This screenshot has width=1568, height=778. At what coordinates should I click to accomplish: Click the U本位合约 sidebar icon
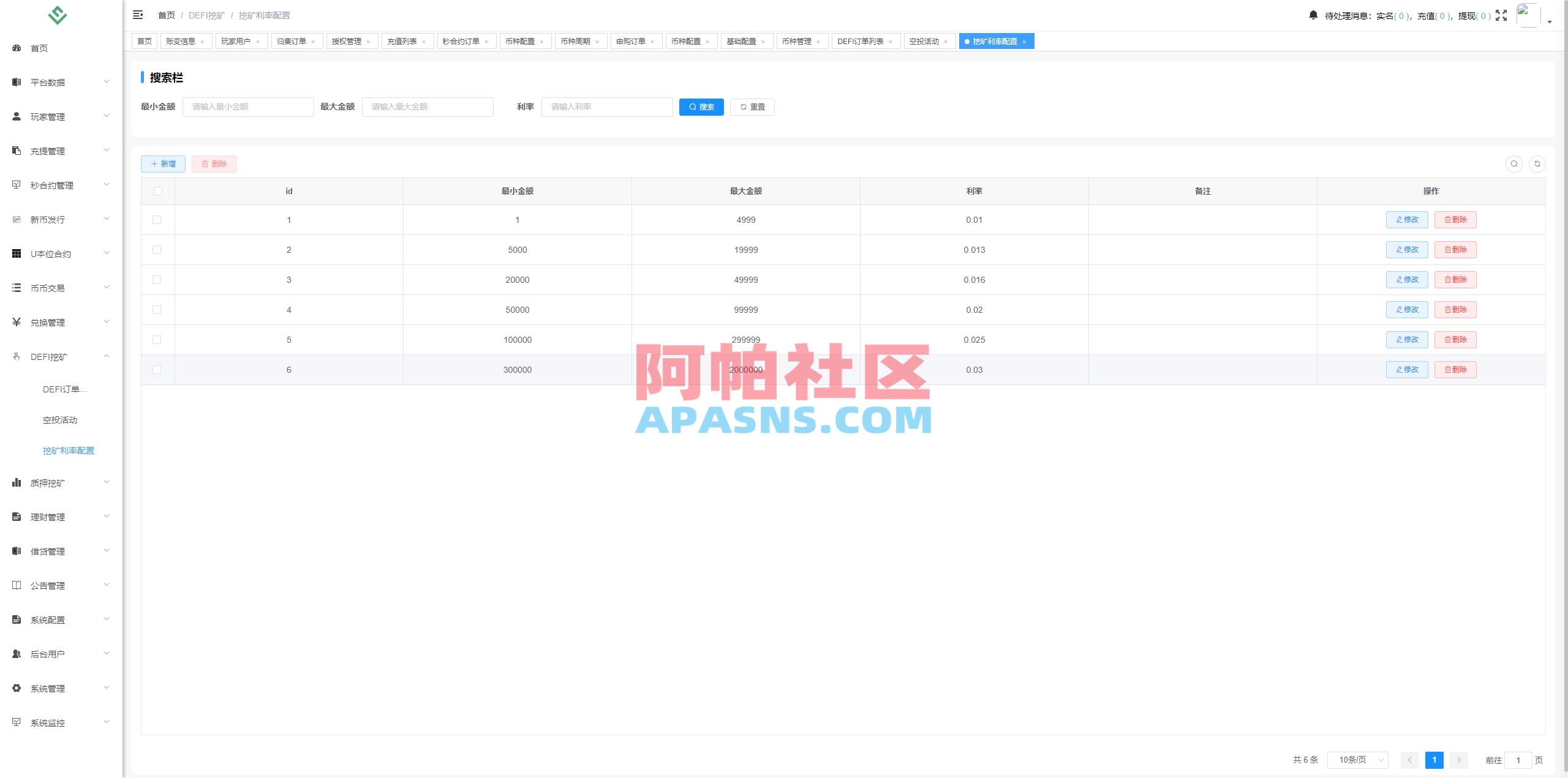pos(17,253)
